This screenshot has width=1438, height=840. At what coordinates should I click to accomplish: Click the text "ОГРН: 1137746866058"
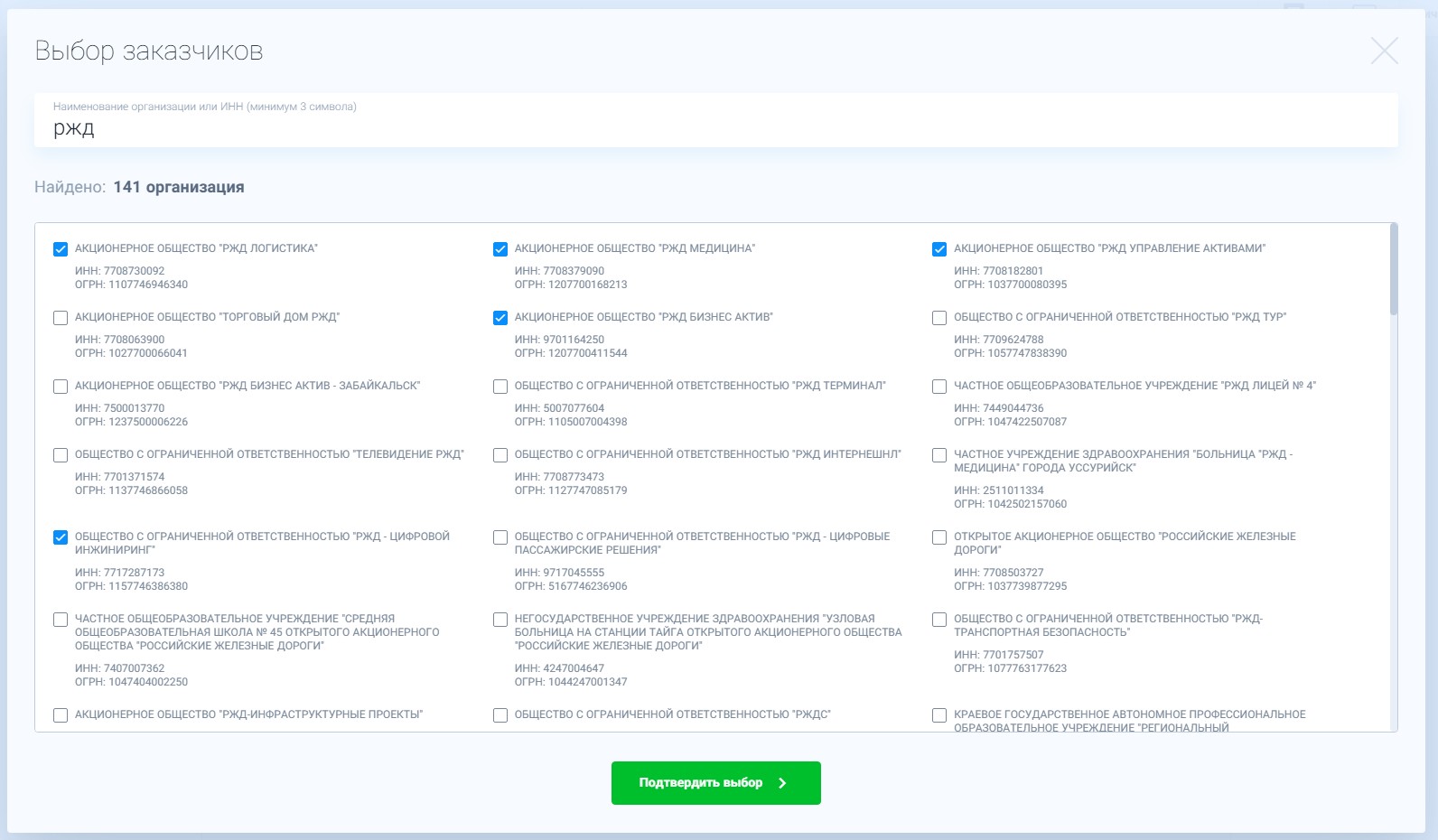(x=132, y=490)
